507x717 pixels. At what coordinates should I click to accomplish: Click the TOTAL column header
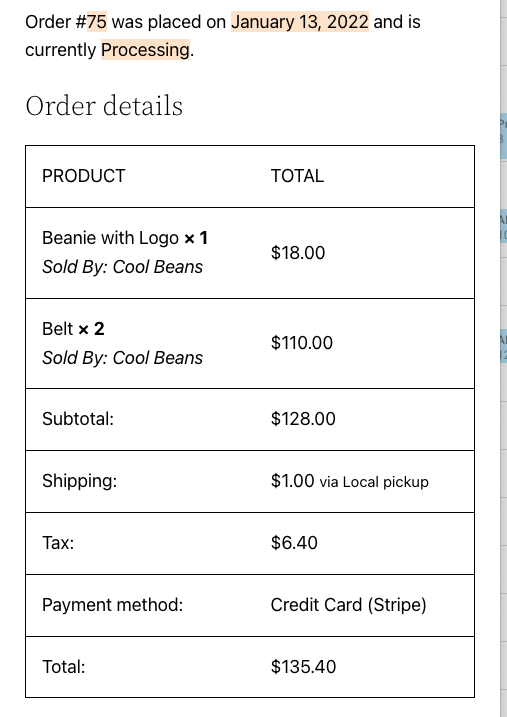pyautogui.click(x=297, y=176)
